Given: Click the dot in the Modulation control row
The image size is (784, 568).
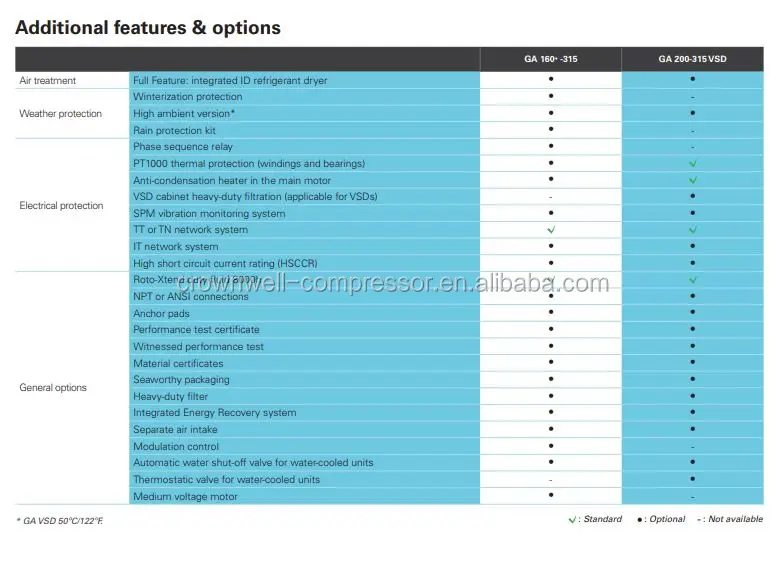Looking at the screenshot, I should tap(551, 446).
